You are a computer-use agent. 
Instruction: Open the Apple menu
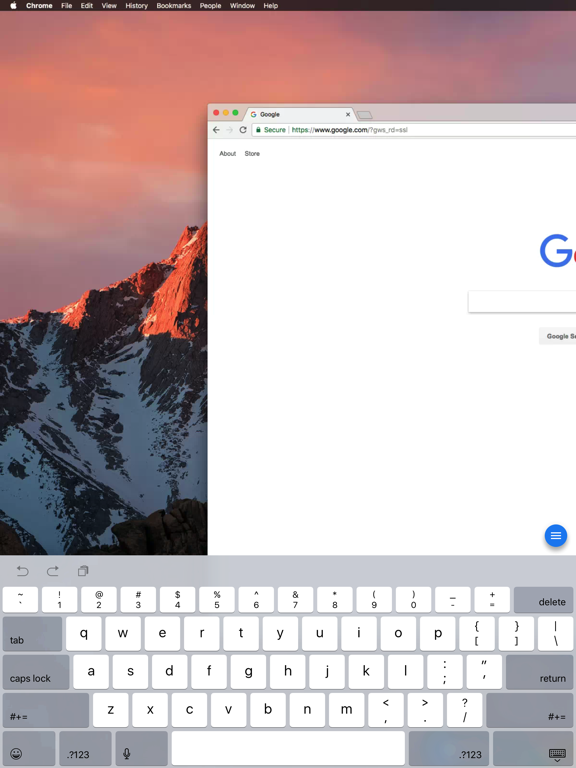(13, 5)
